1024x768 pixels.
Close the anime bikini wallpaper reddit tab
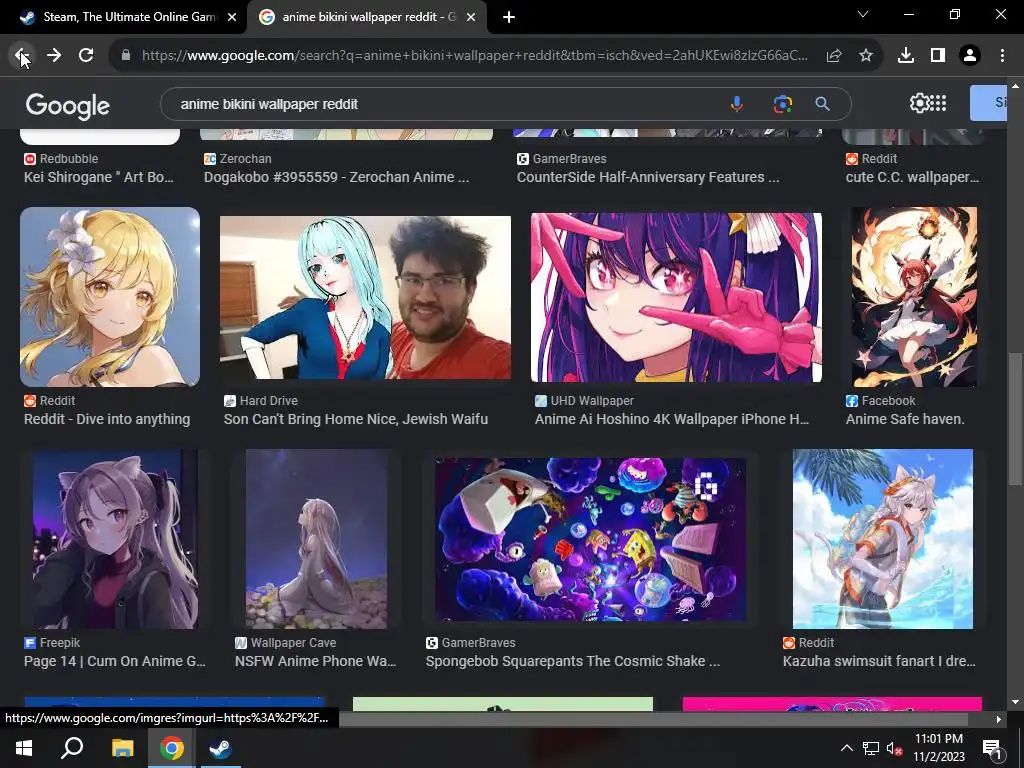pos(471,18)
